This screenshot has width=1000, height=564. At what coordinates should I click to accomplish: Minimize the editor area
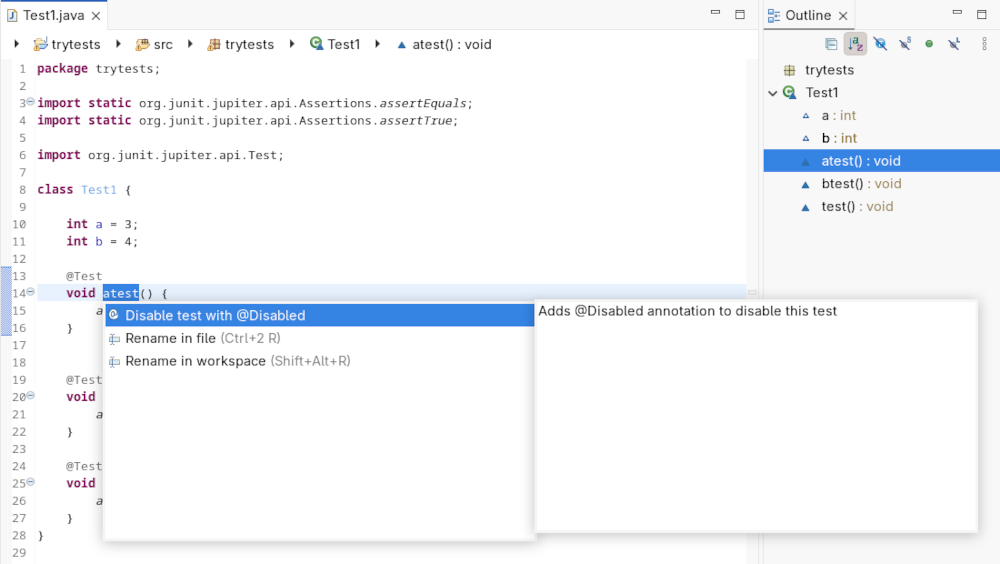[x=716, y=13]
